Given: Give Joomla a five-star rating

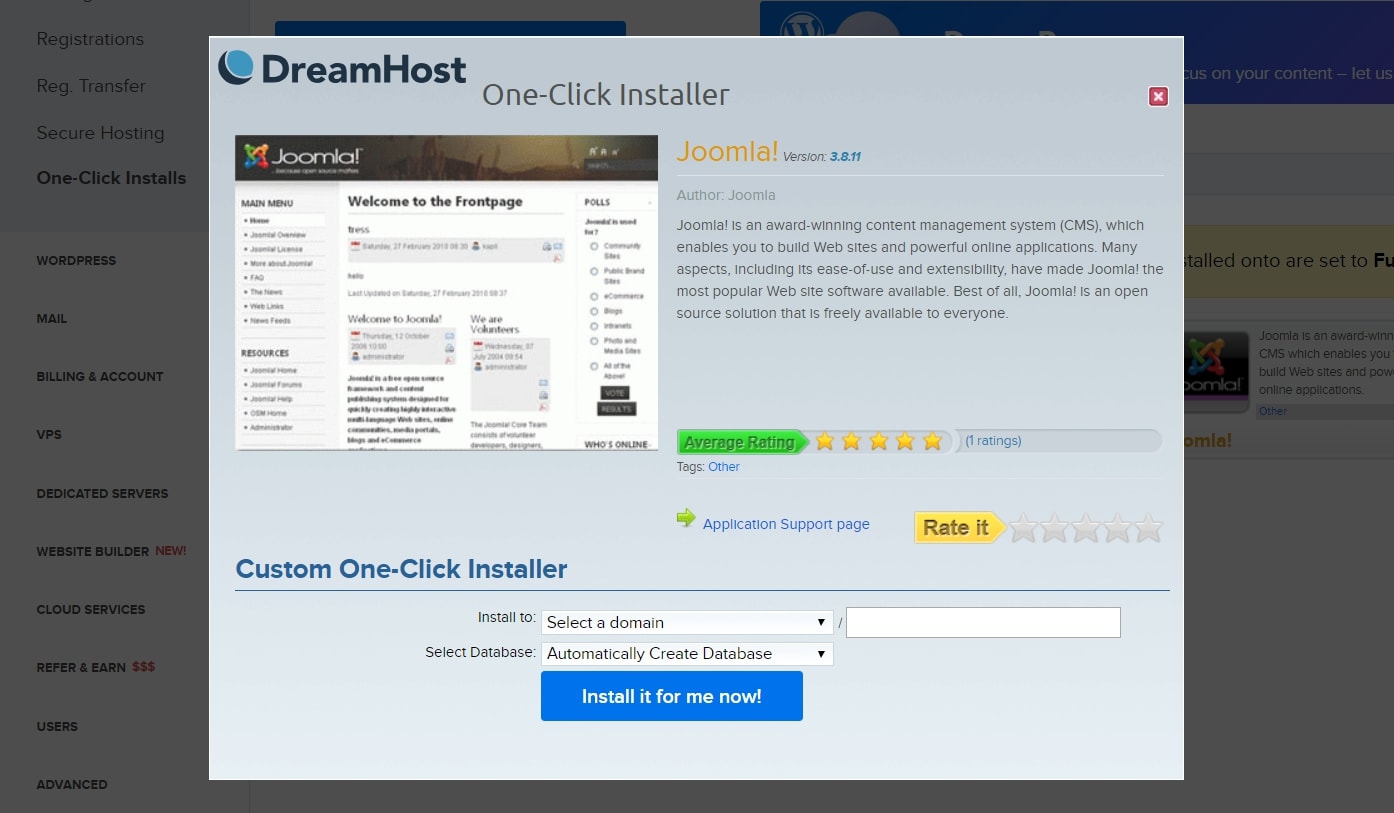Looking at the screenshot, I should click(1148, 528).
